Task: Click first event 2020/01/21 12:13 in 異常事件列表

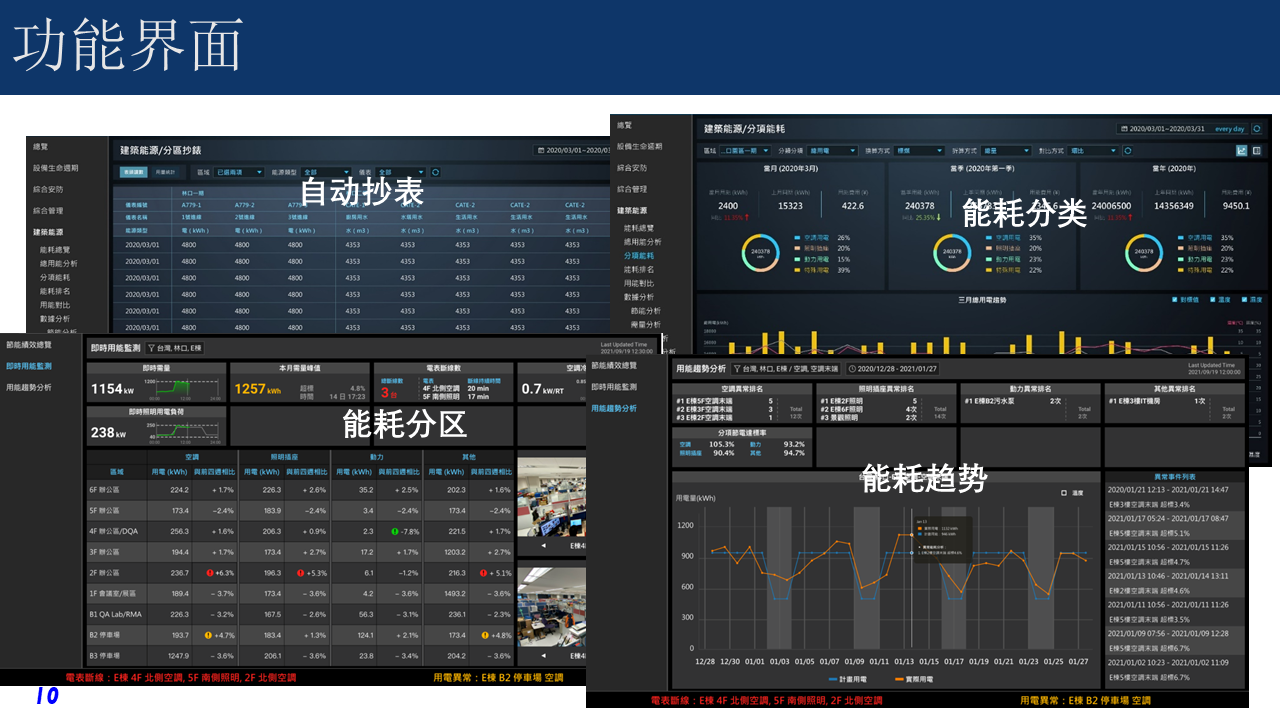Action: pyautogui.click(x=1174, y=490)
